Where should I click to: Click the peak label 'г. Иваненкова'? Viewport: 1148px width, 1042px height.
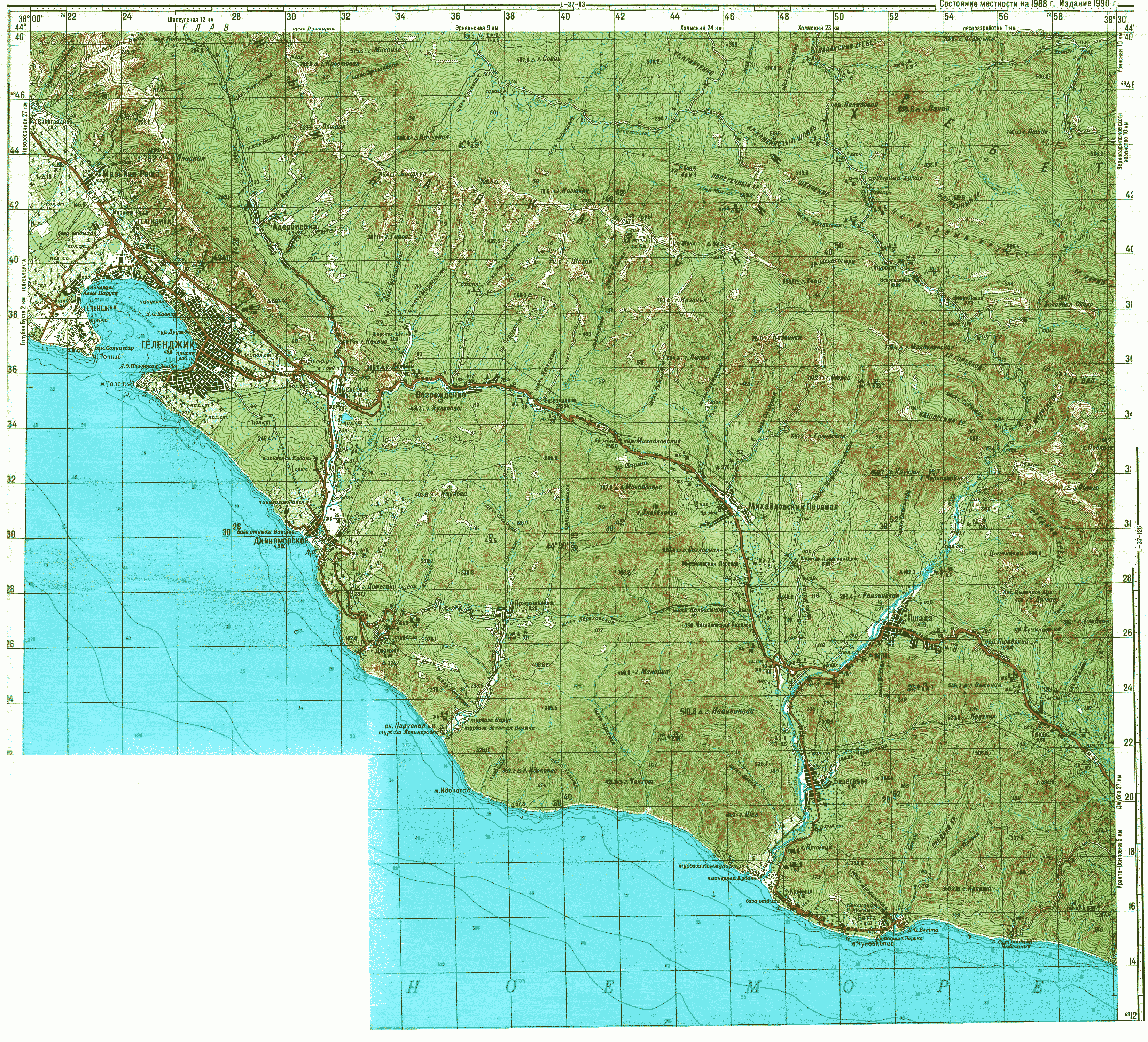point(730,711)
